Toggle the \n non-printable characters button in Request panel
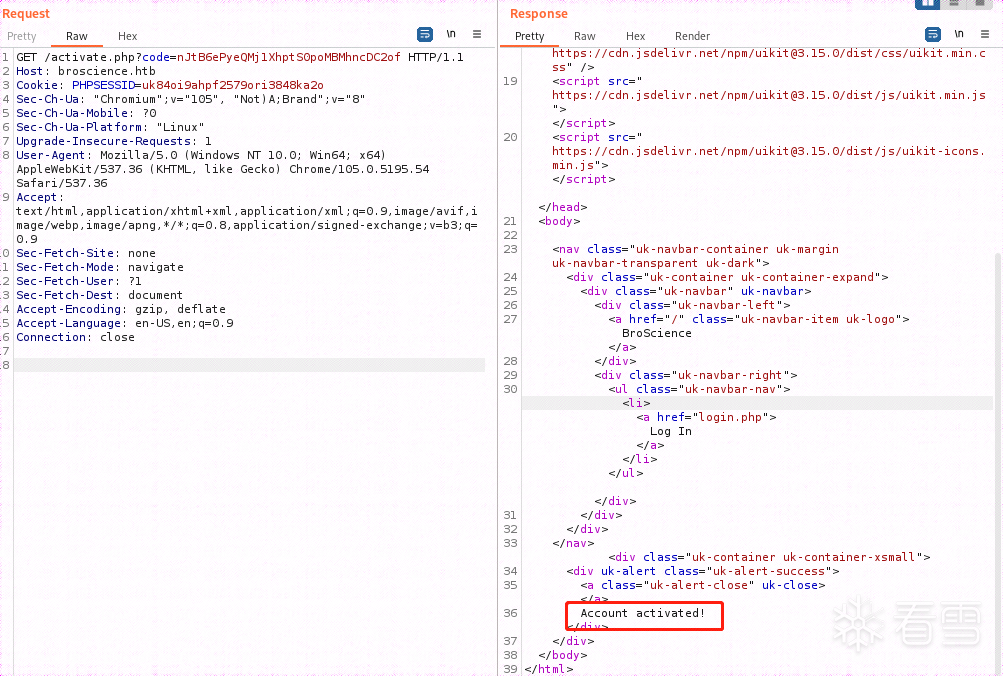This screenshot has width=1003, height=676. (451, 35)
